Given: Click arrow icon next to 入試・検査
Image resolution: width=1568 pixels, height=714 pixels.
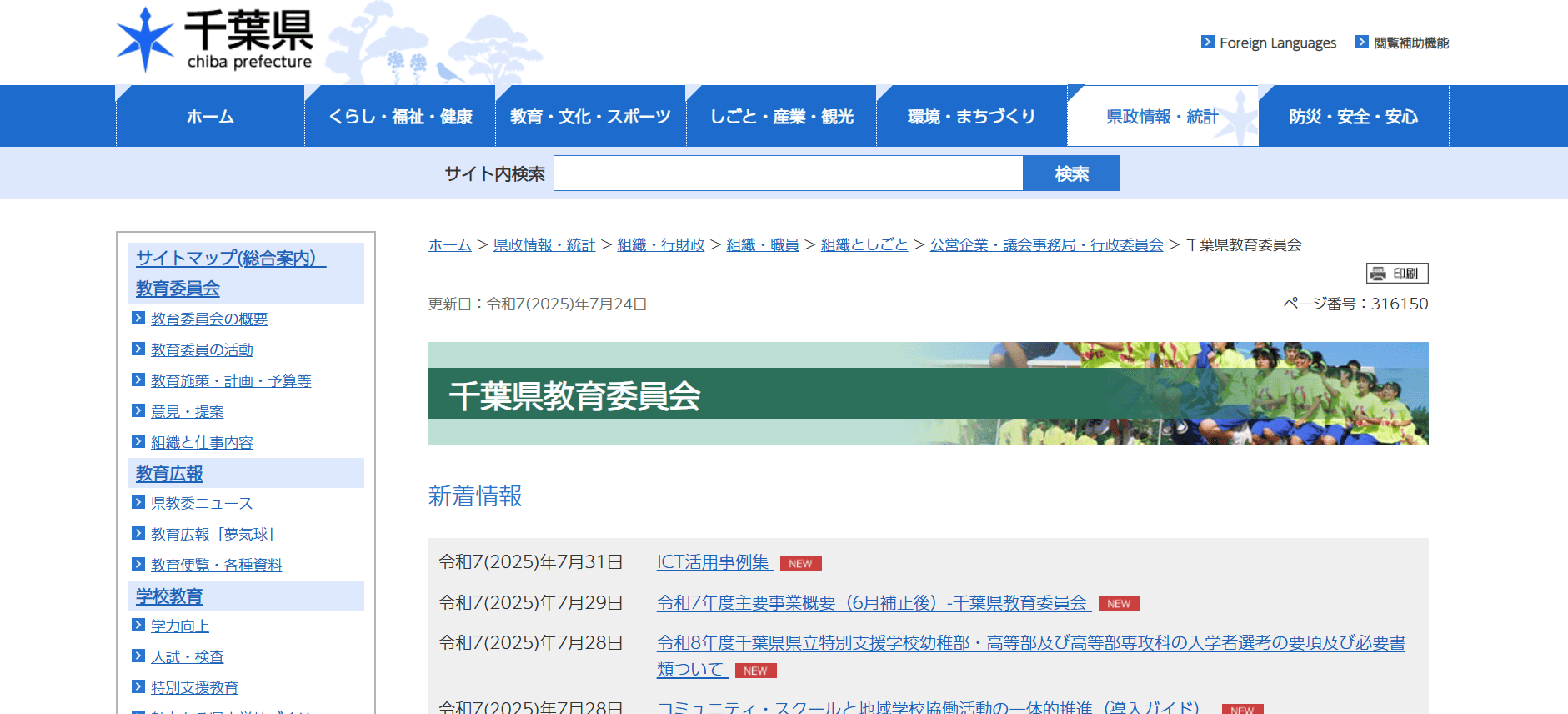Looking at the screenshot, I should (138, 656).
